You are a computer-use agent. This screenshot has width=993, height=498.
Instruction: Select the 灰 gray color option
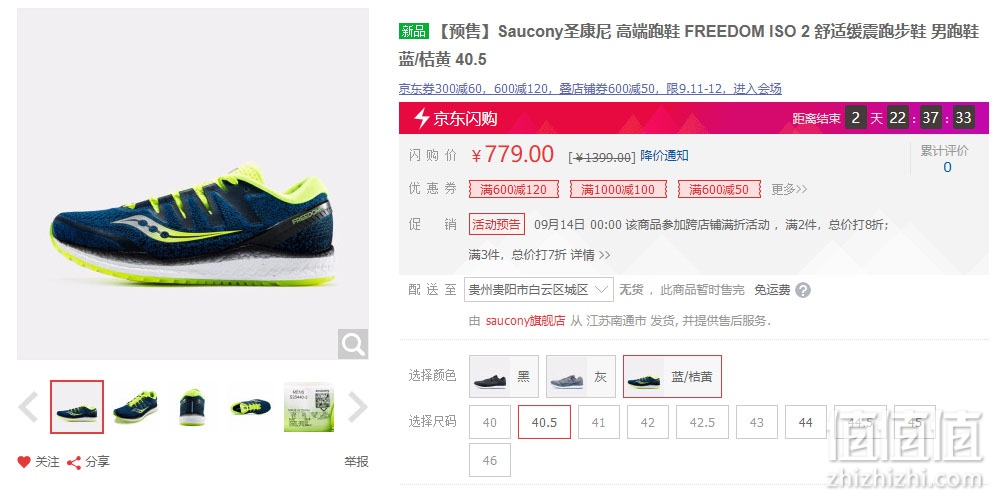coord(581,376)
